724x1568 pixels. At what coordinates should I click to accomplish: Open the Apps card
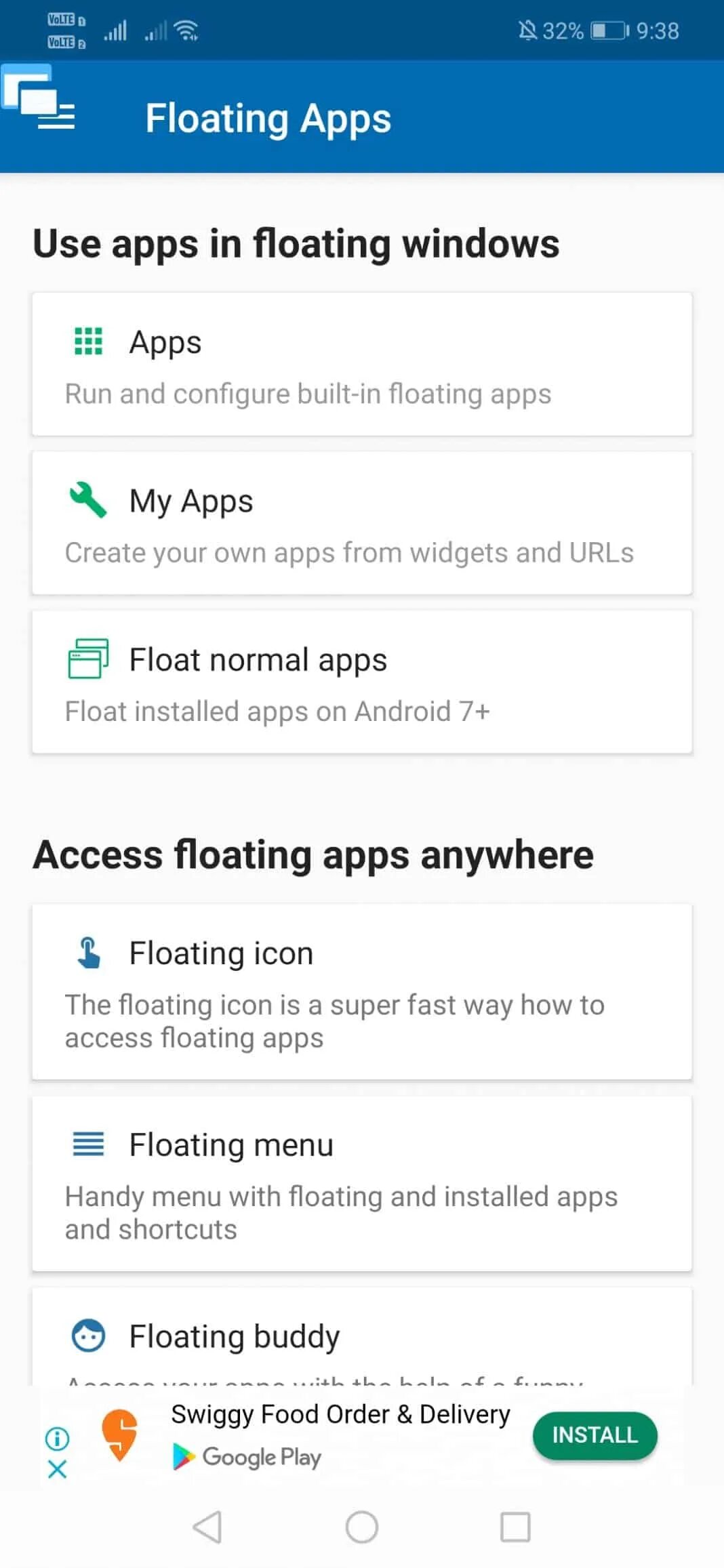click(362, 364)
